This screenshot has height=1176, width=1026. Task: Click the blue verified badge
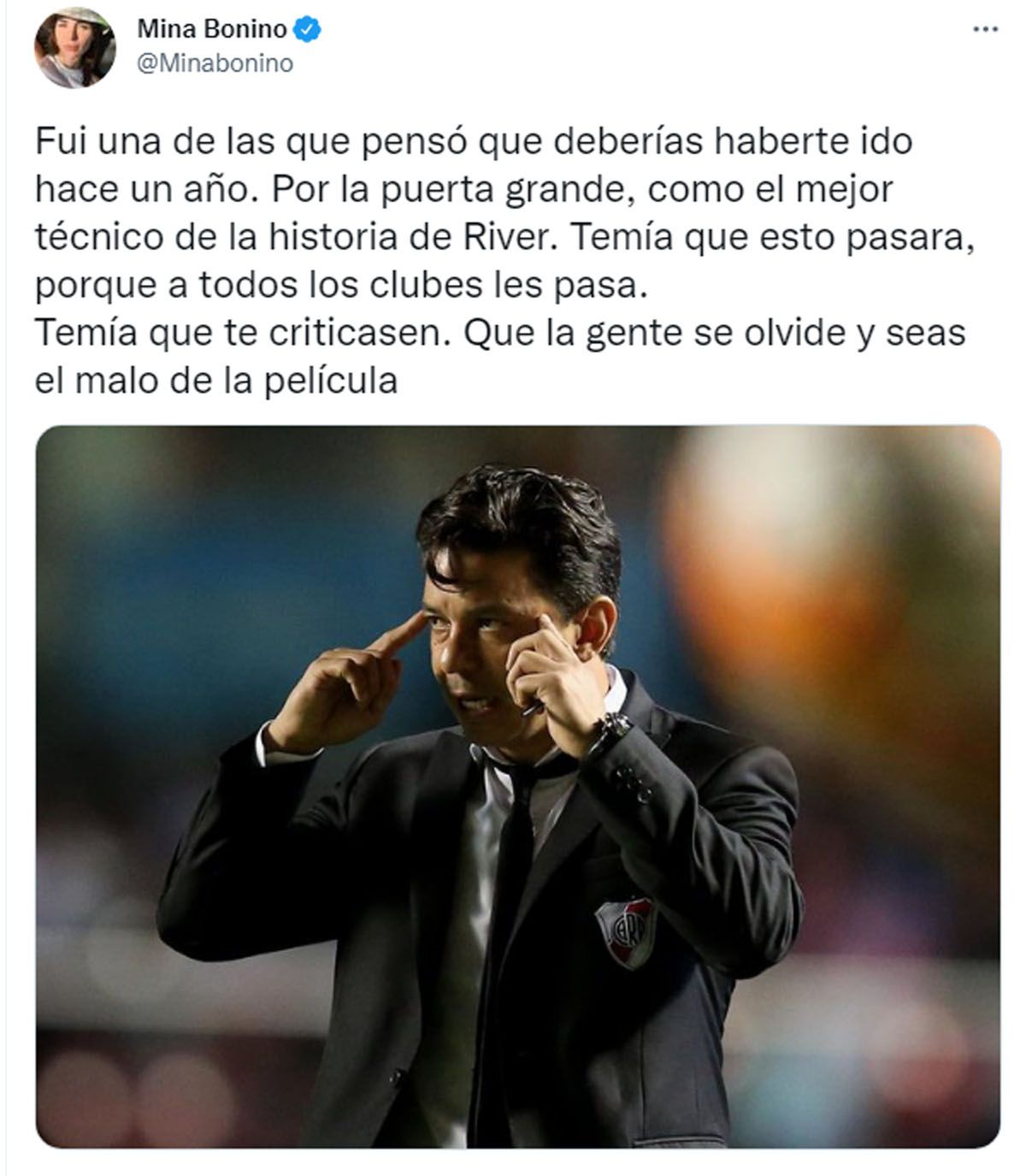click(308, 29)
